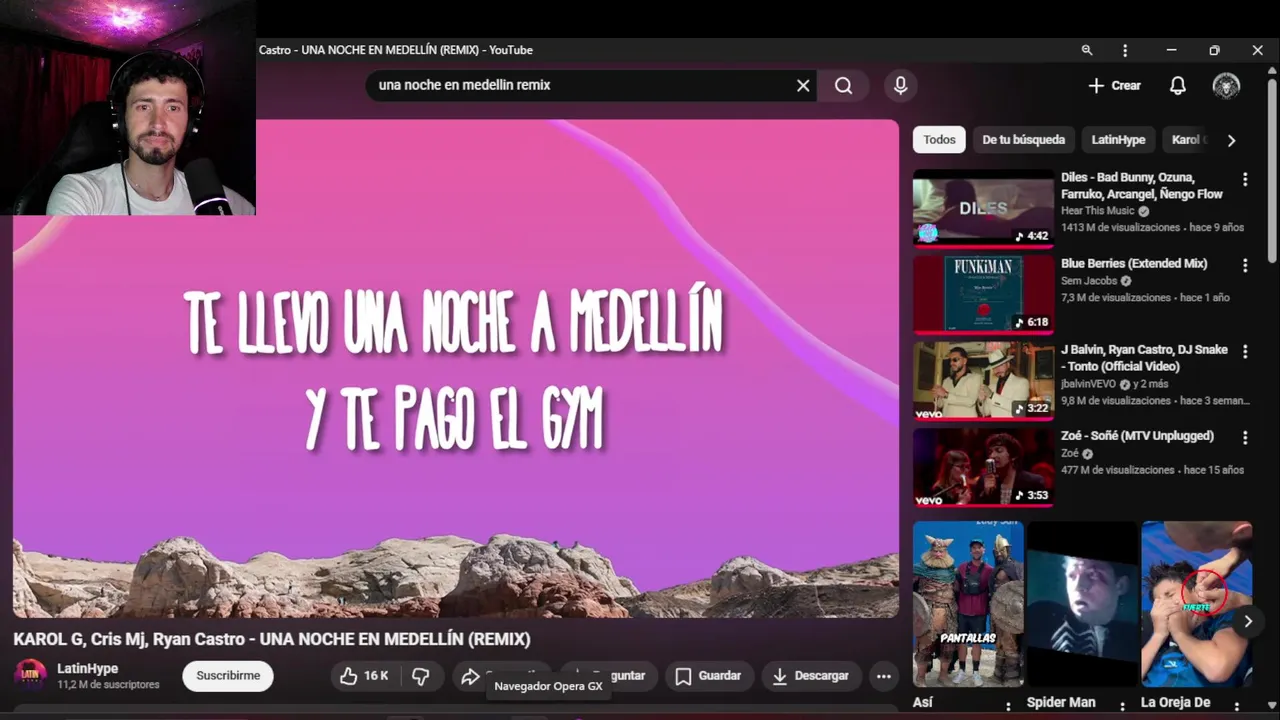This screenshot has height=720, width=1280.
Task: Click '11,2 M de suscriptores' text
Action: (108, 685)
